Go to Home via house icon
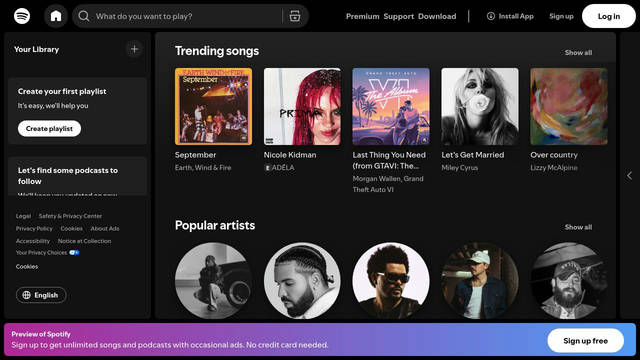640x360 pixels. 56,16
